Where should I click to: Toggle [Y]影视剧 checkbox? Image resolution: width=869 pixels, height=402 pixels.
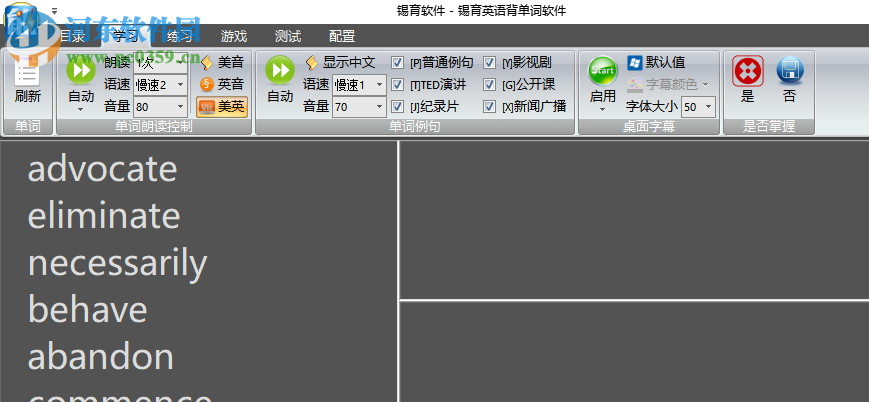coord(489,62)
